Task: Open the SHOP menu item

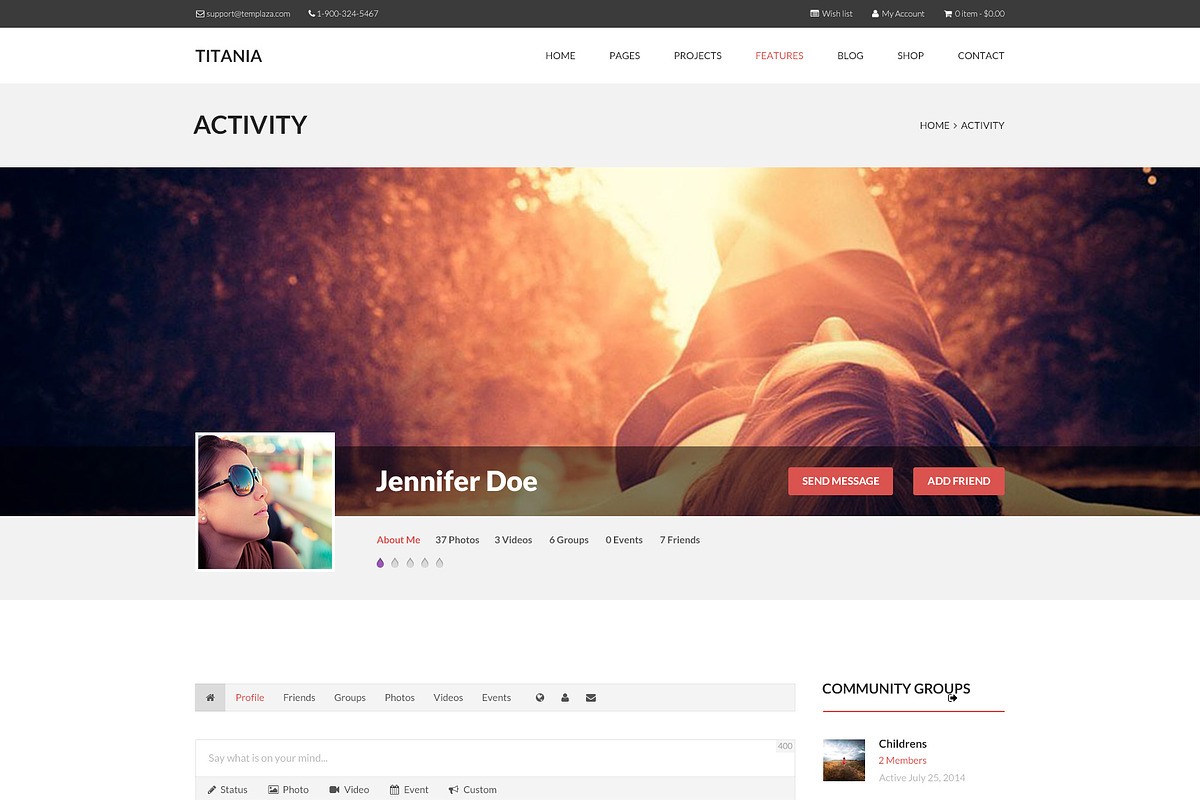Action: (x=910, y=56)
